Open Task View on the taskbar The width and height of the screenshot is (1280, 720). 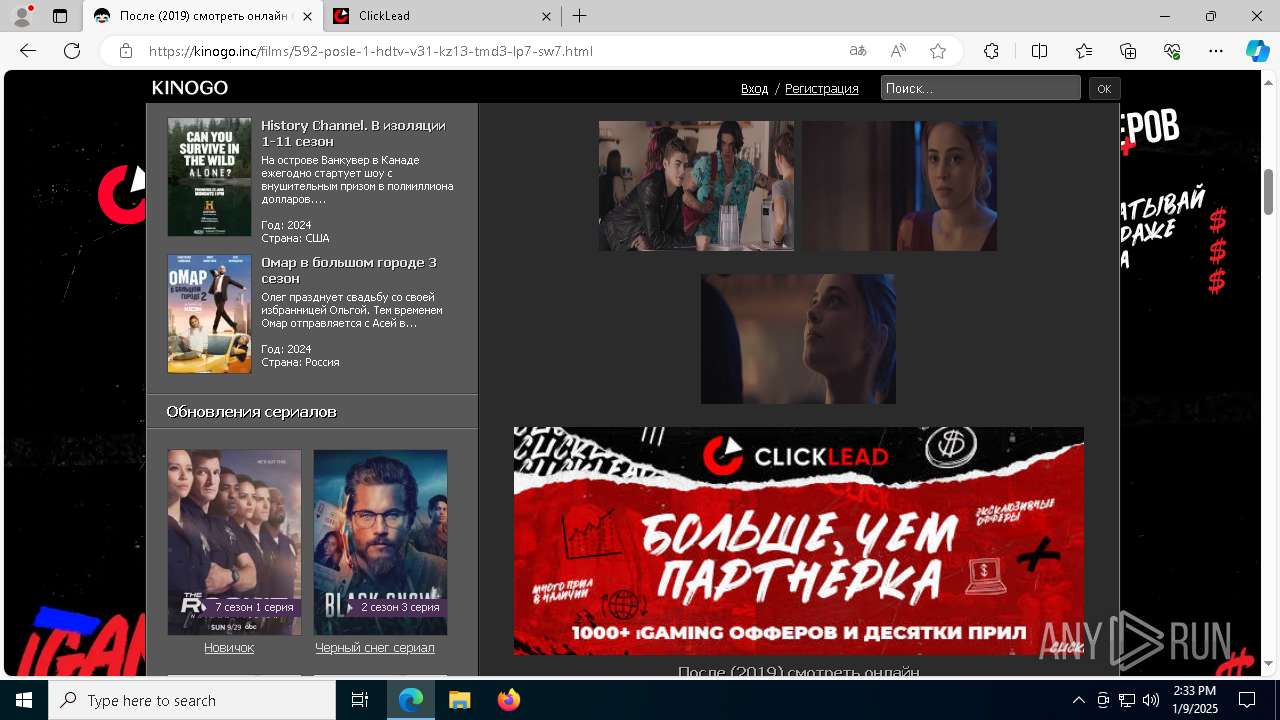(x=360, y=700)
